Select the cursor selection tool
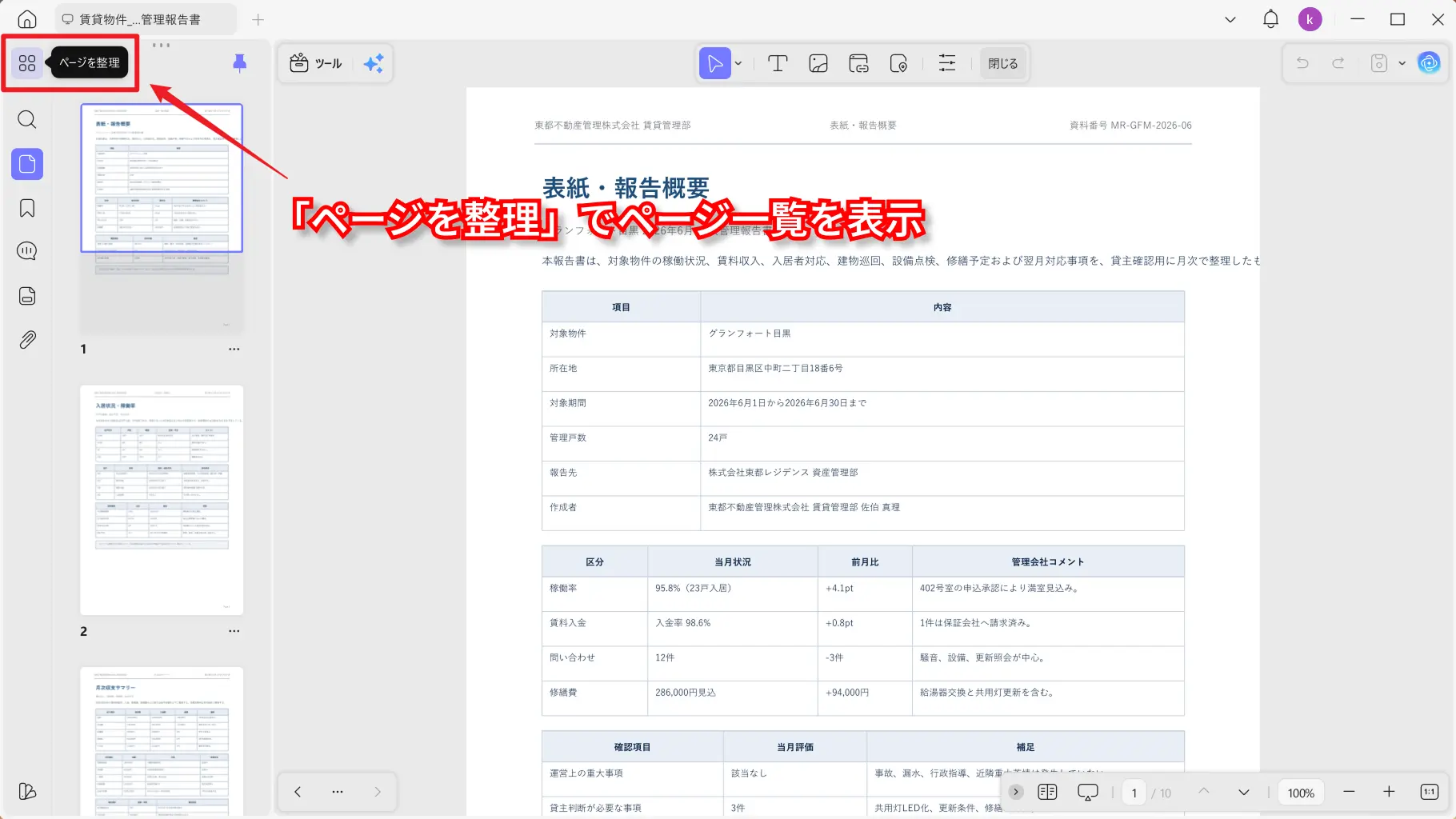Image resolution: width=1456 pixels, height=819 pixels. coord(715,63)
